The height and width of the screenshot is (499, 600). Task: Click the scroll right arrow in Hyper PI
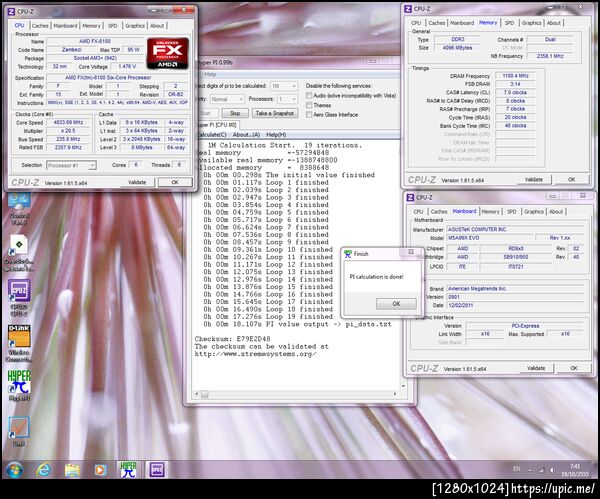click(x=395, y=394)
